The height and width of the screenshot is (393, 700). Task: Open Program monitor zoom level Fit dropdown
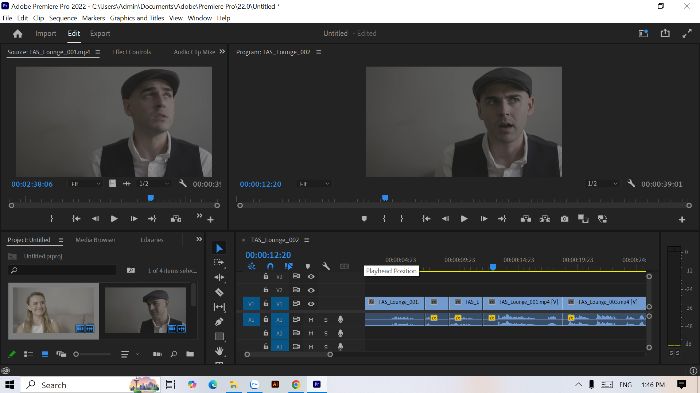[x=314, y=184]
